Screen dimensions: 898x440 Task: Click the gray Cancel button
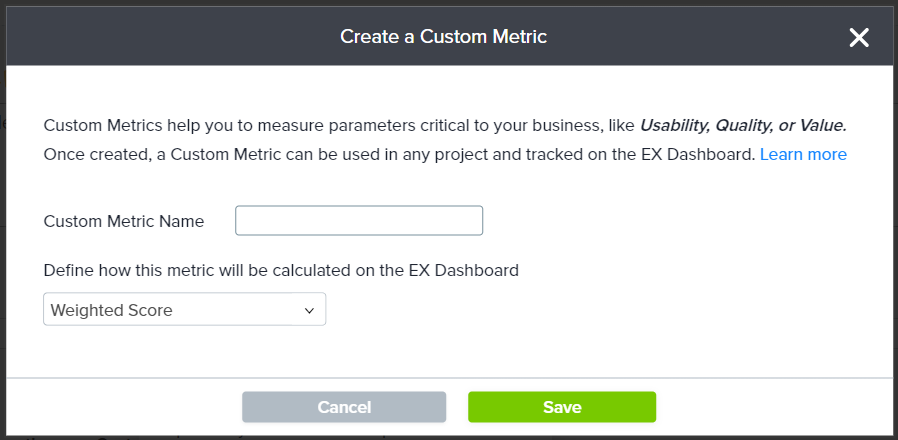pyautogui.click(x=344, y=407)
